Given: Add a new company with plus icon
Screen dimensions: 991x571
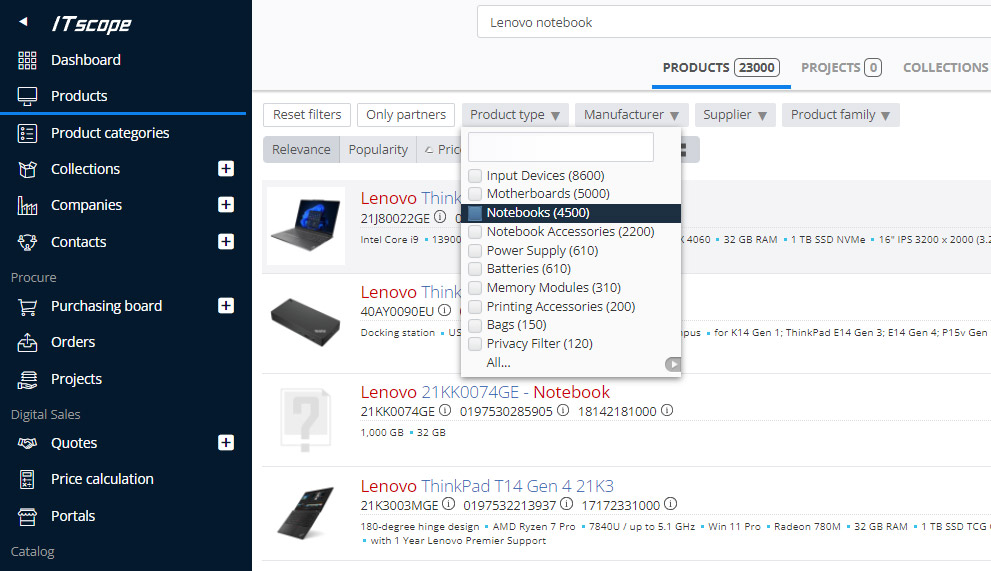Looking at the screenshot, I should pyautogui.click(x=226, y=205).
